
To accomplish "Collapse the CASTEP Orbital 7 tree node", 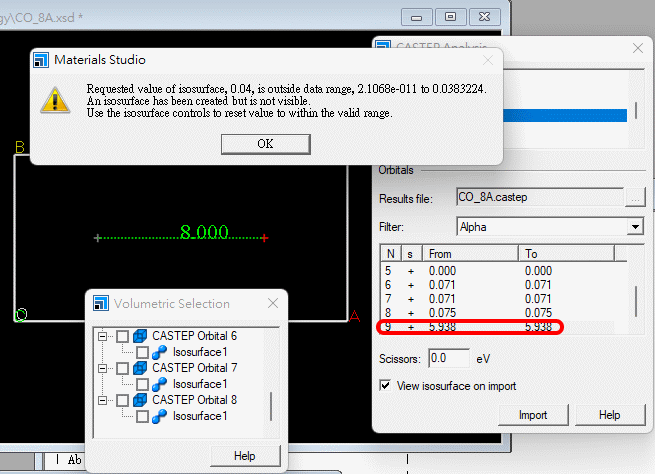I will (x=102, y=368).
